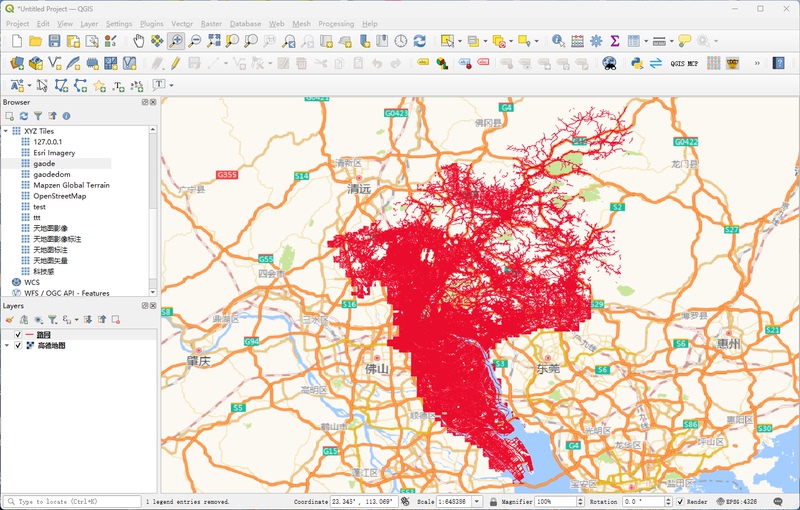The image size is (800, 510).
Task: Open Layer Styling panel brush icon
Action: tap(9, 320)
